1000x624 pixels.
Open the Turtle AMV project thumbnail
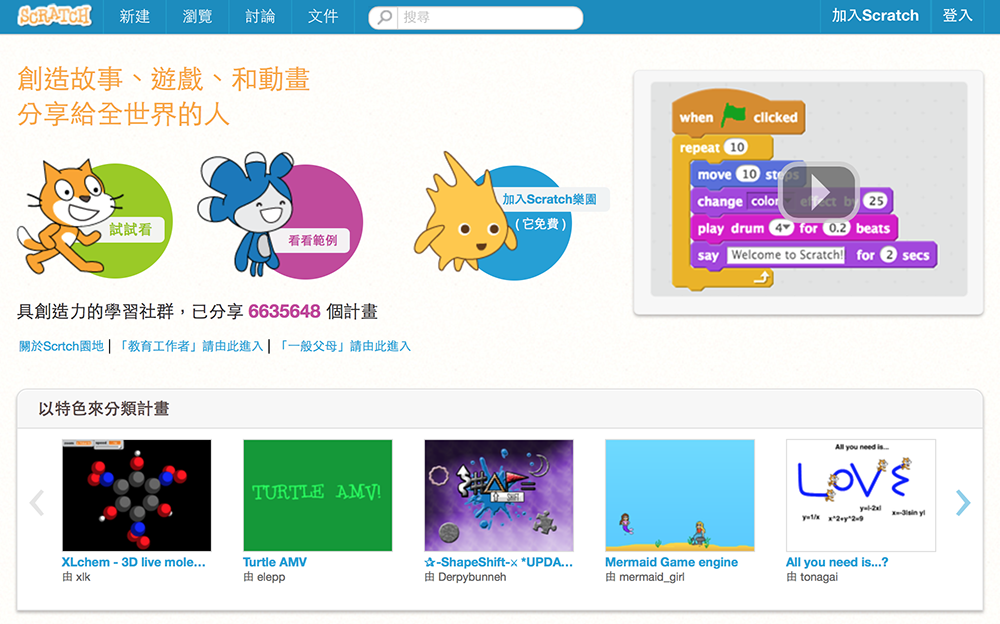point(318,495)
